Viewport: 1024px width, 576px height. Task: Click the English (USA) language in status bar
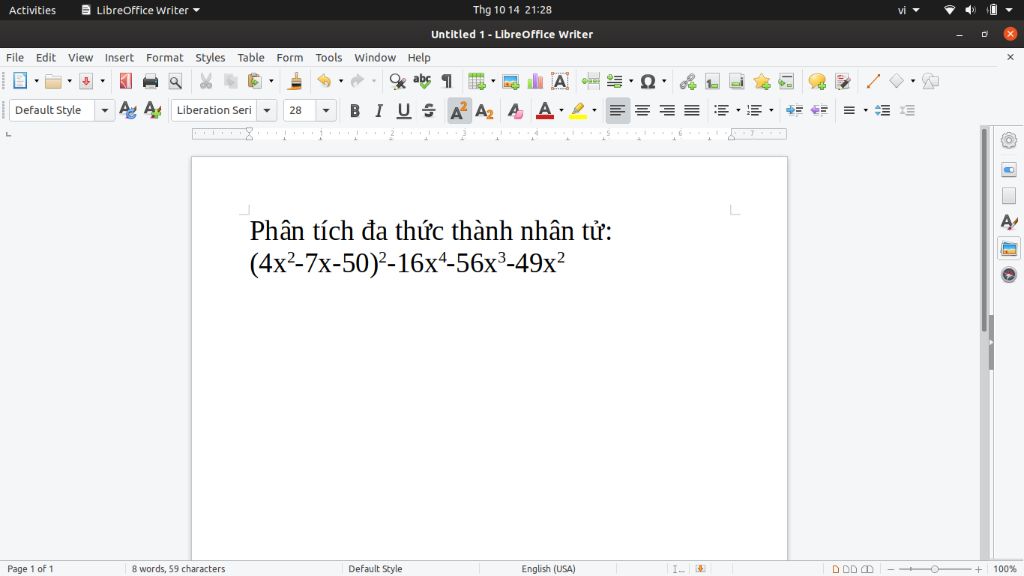(548, 569)
